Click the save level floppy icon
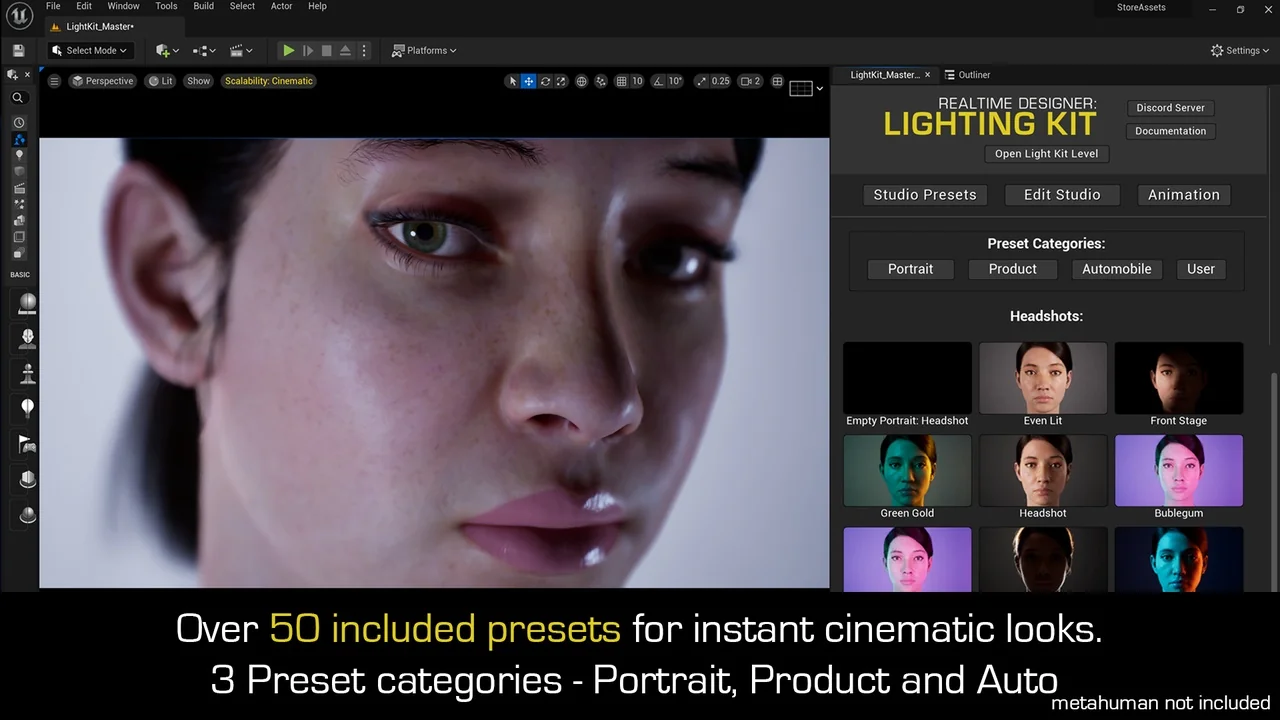 pos(18,50)
